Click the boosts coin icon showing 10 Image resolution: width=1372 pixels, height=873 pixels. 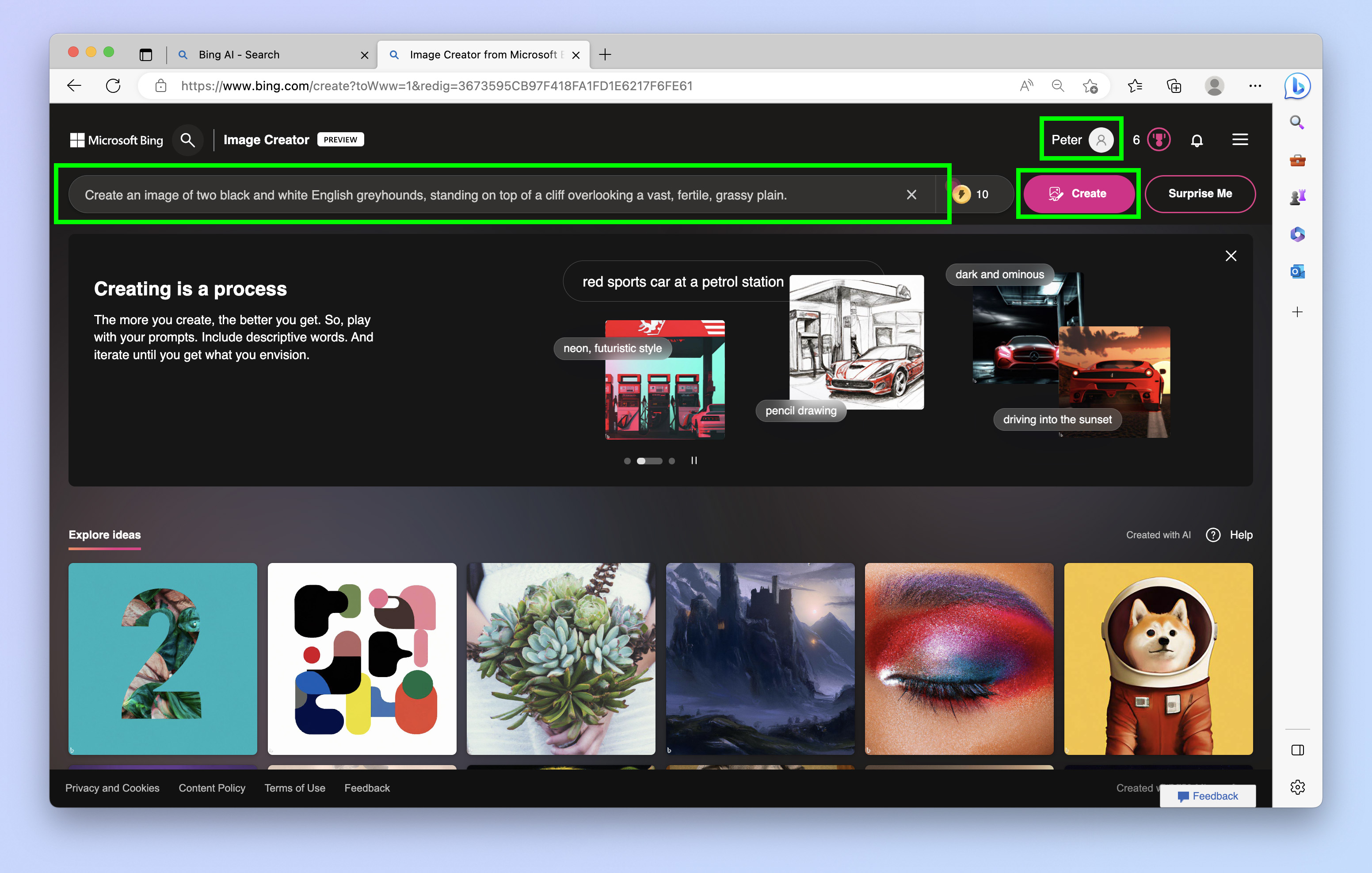point(961,194)
